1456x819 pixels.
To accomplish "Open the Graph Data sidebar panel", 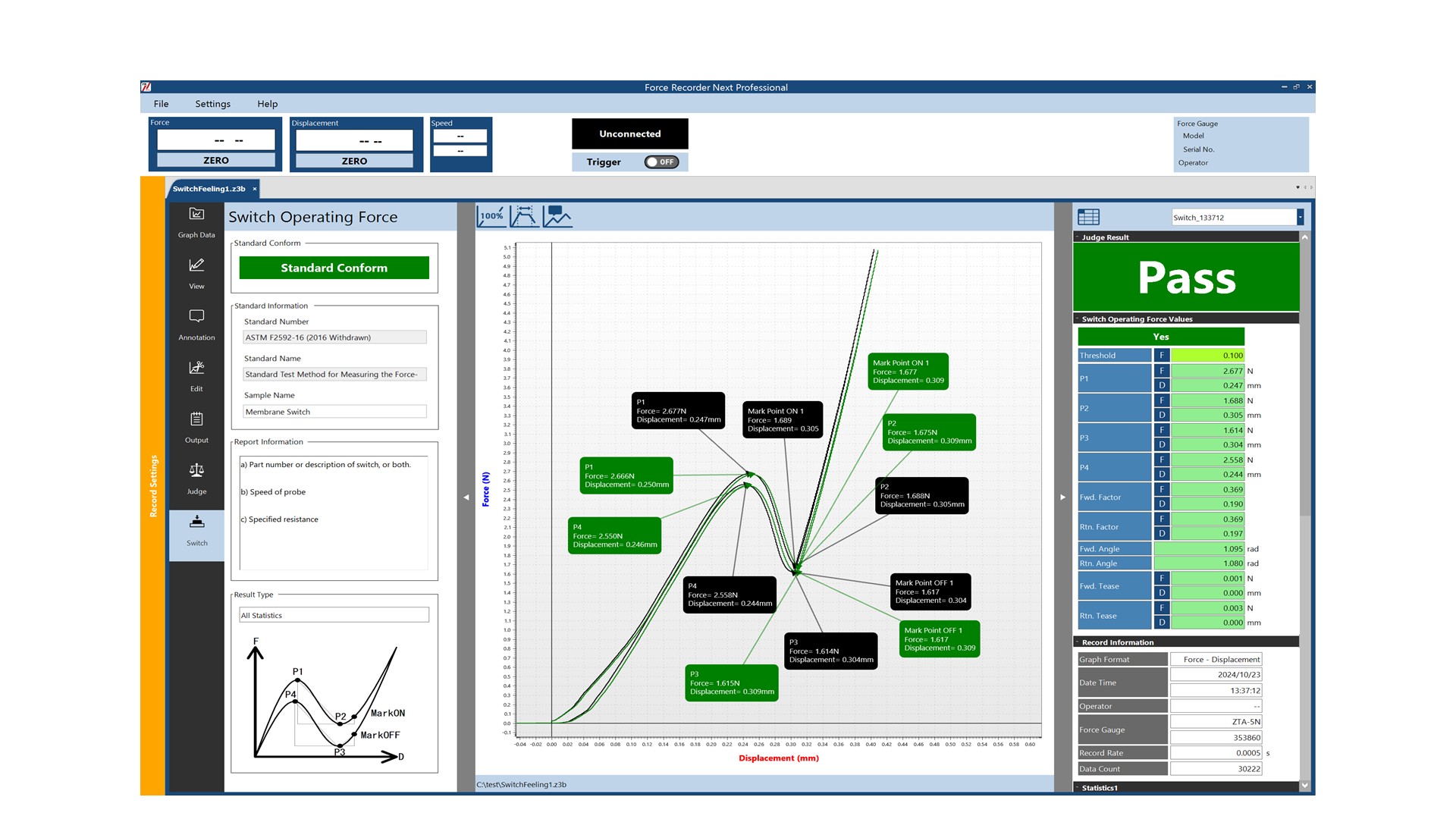I will pos(196,222).
